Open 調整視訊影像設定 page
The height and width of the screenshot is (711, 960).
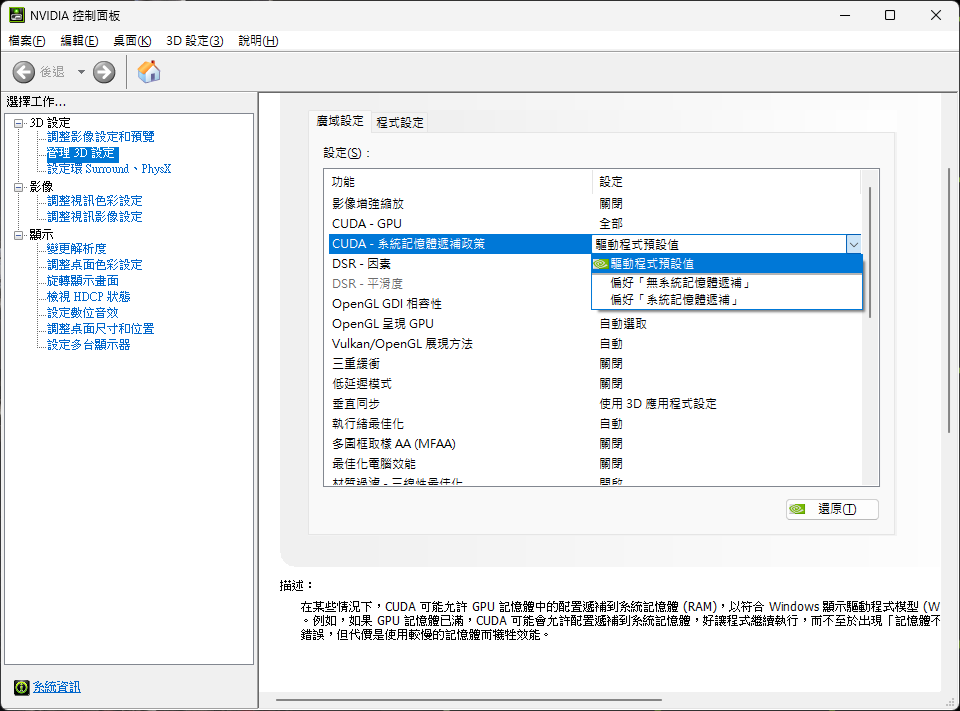pyautogui.click(x=95, y=217)
